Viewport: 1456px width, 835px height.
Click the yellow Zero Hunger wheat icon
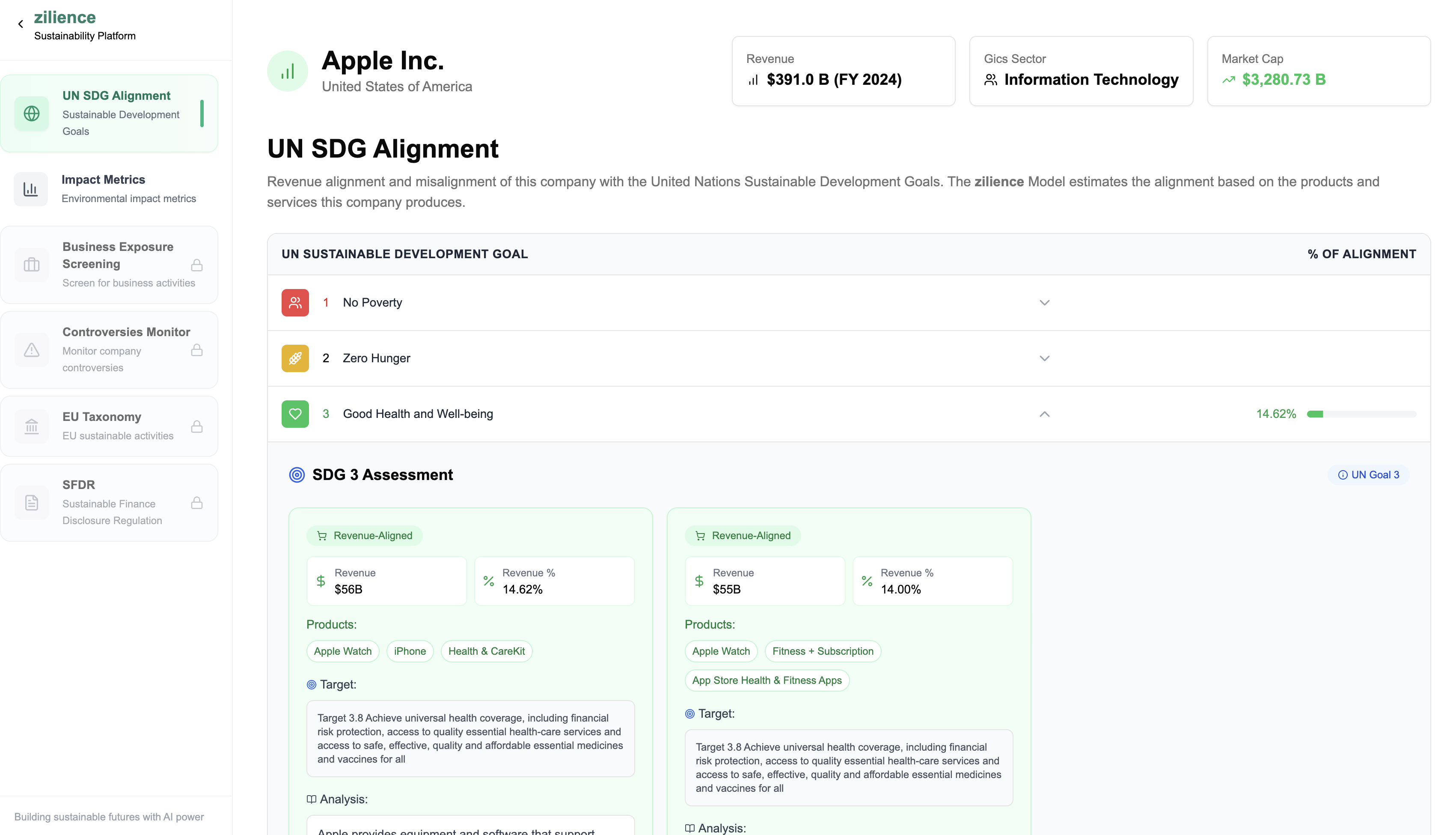point(295,358)
